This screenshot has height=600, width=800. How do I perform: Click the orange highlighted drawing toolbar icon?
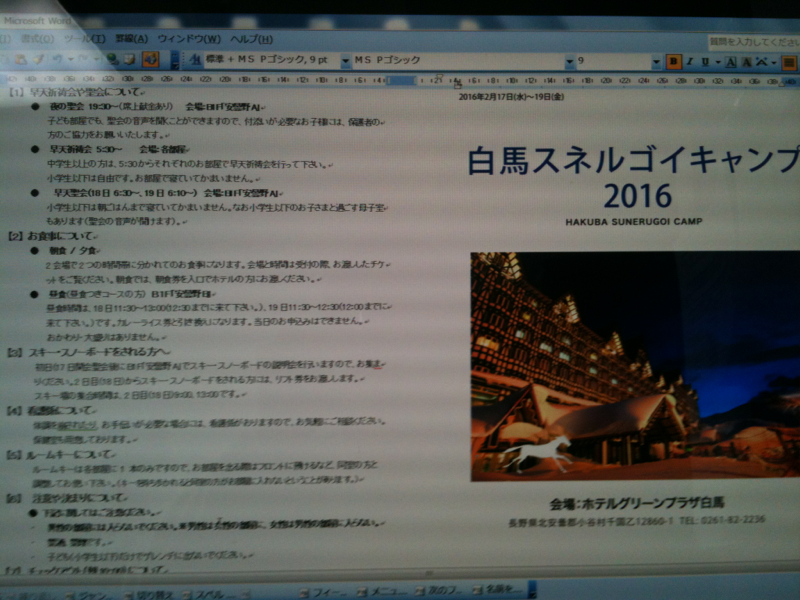pyautogui.click(x=150, y=59)
